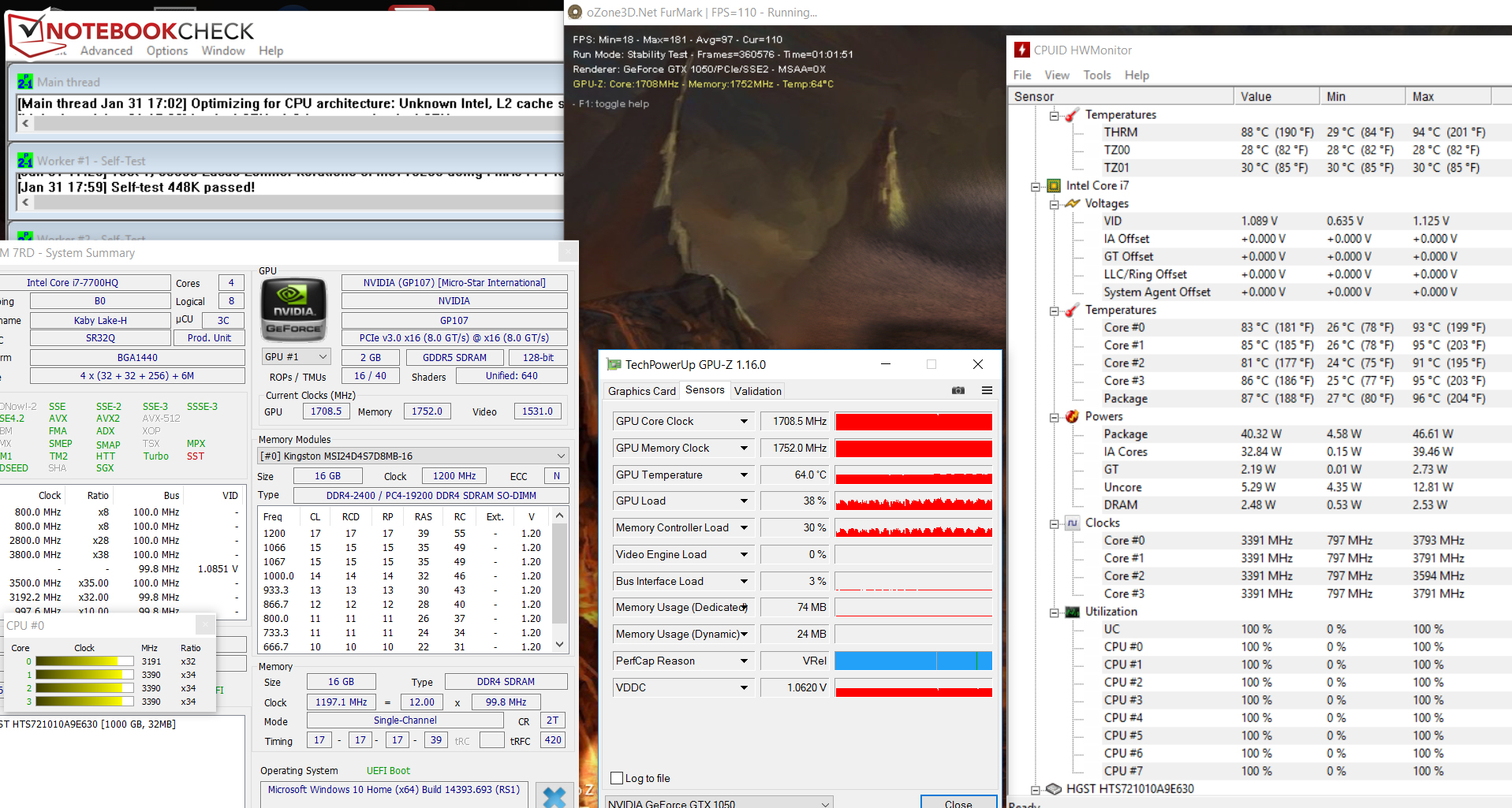Select the HGST HTS721010A9E630 tree node in HWMonitor

point(1129,788)
